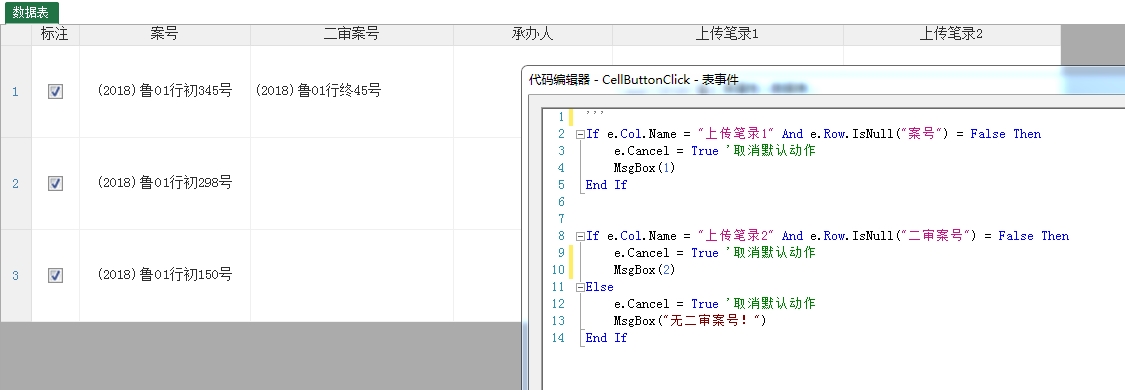Click line number 6 in code editor
The image size is (1125, 390).
[560, 201]
